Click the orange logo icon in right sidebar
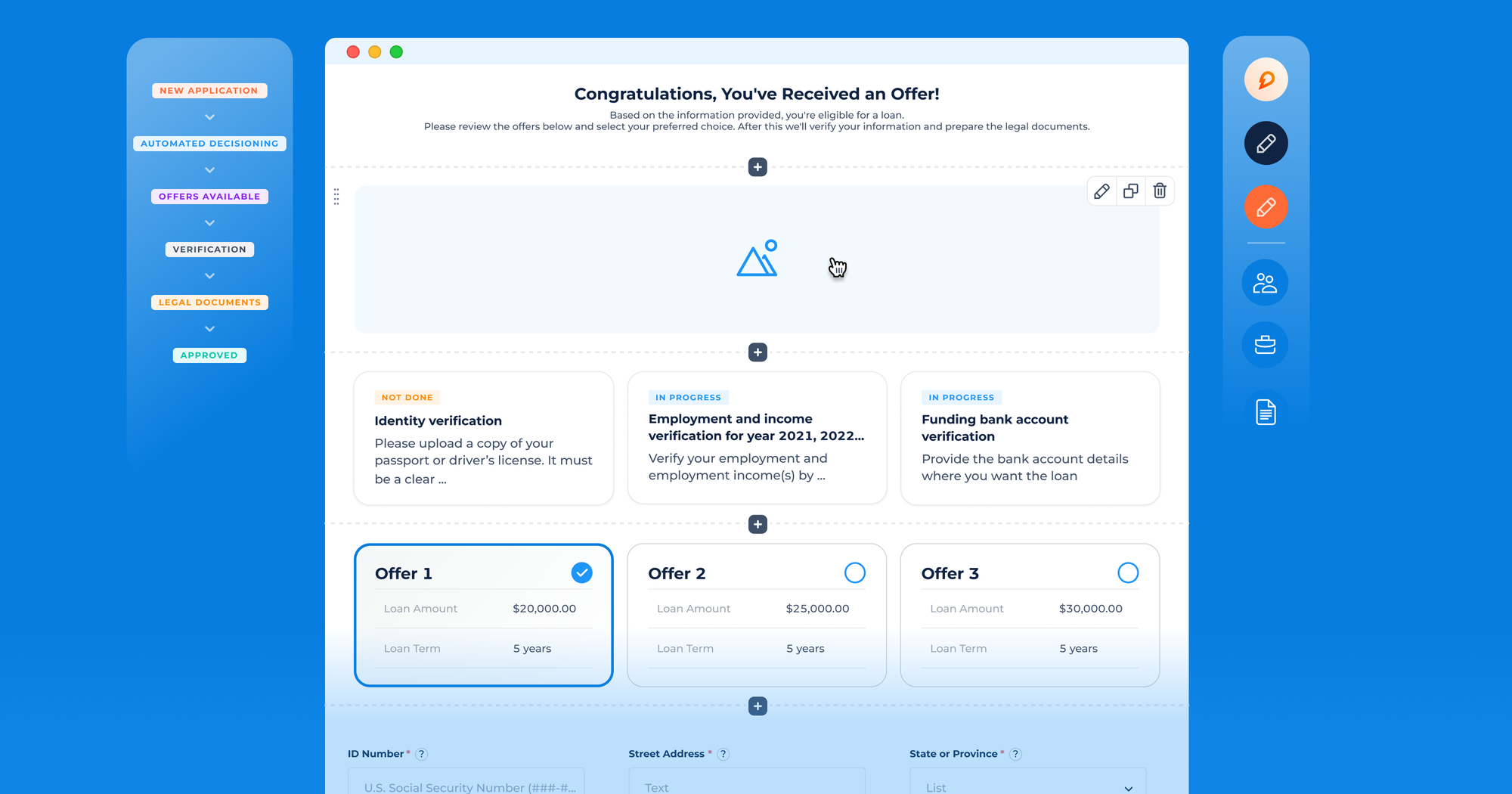1512x794 pixels. coord(1266,79)
